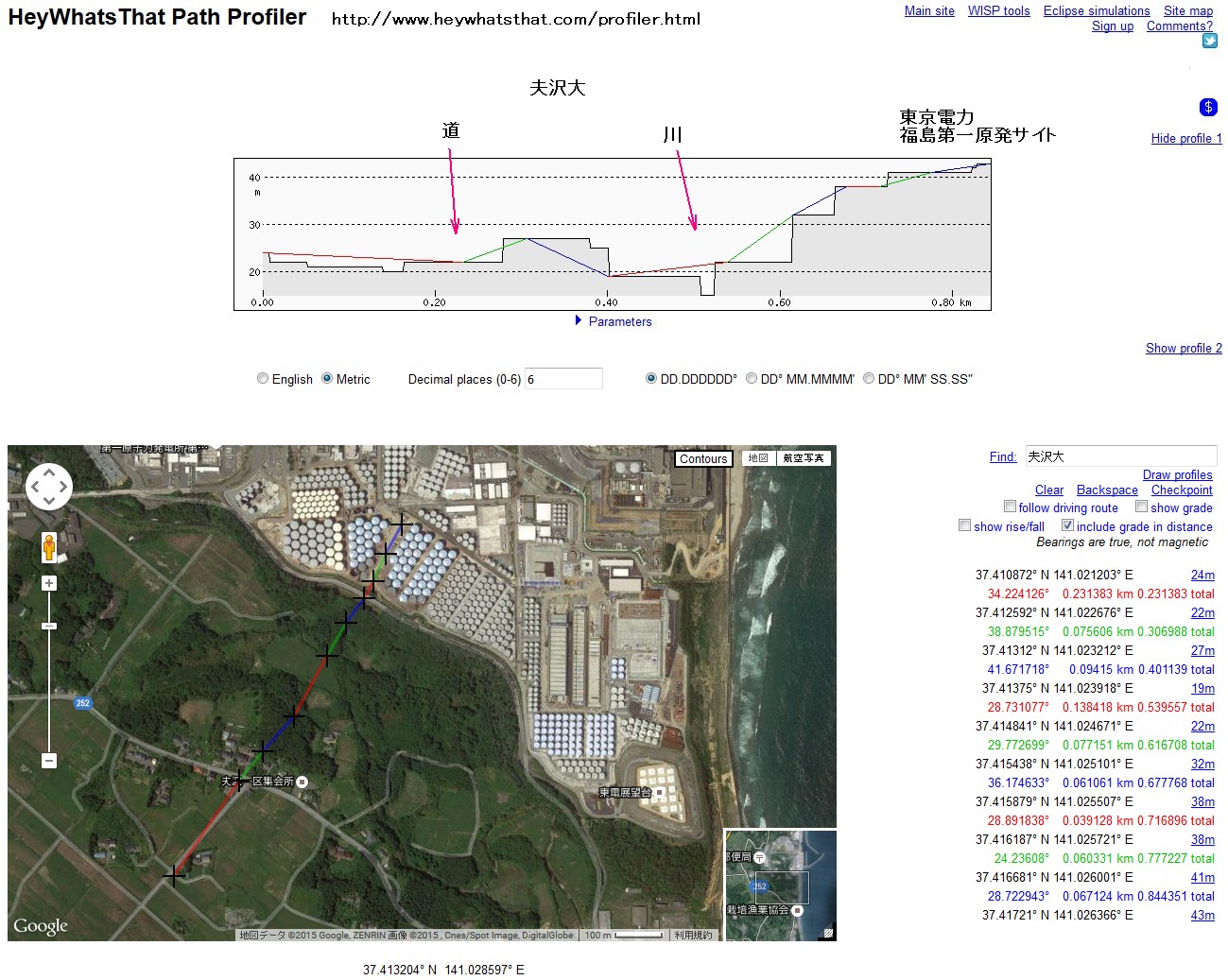Click the Twitter bird icon
This screenshot has width=1228, height=980.
(x=1209, y=41)
